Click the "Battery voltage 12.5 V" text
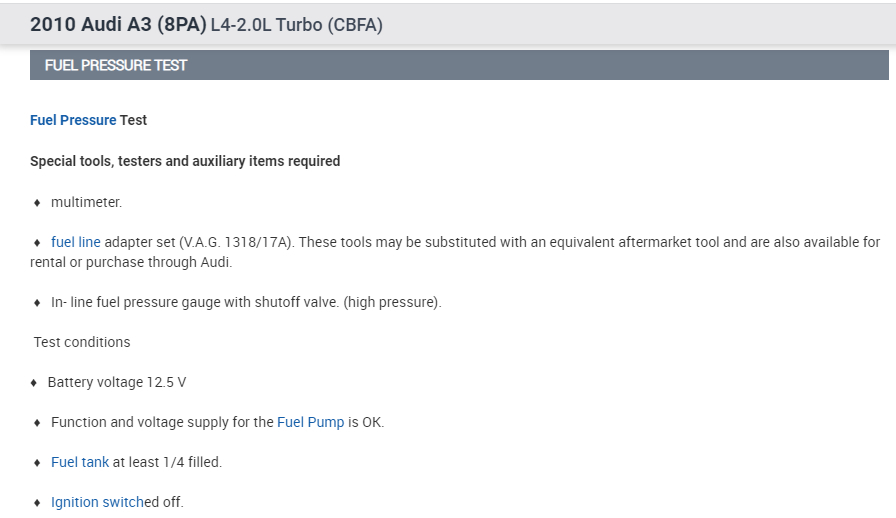The image size is (896, 518). click(x=117, y=382)
